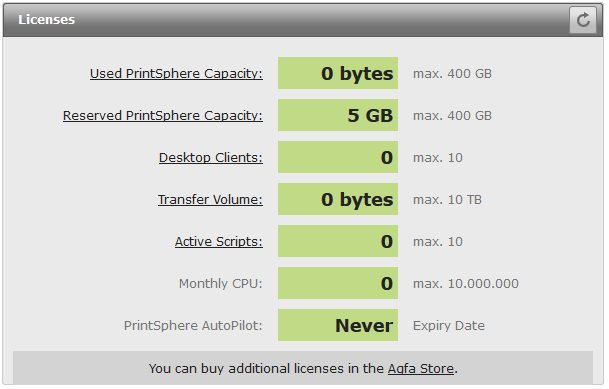
Task: Click the Expiry Date text
Action: click(x=449, y=325)
